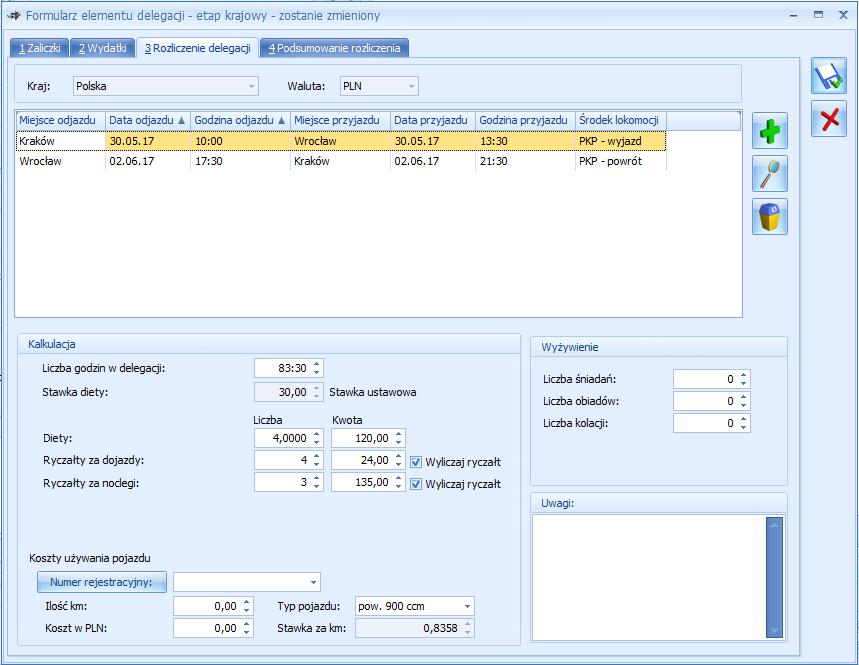Sort by Godzina odjazdu column header
The height and width of the screenshot is (665, 859).
point(240,121)
